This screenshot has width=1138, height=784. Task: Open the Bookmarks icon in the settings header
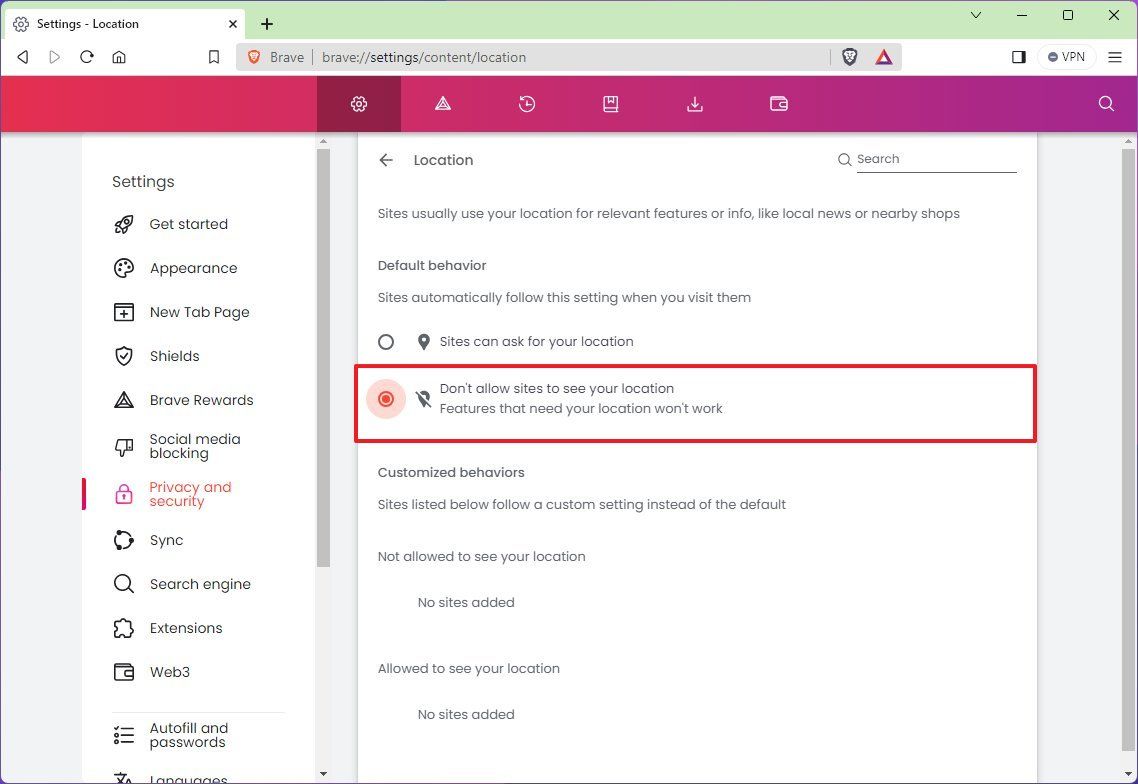(611, 103)
